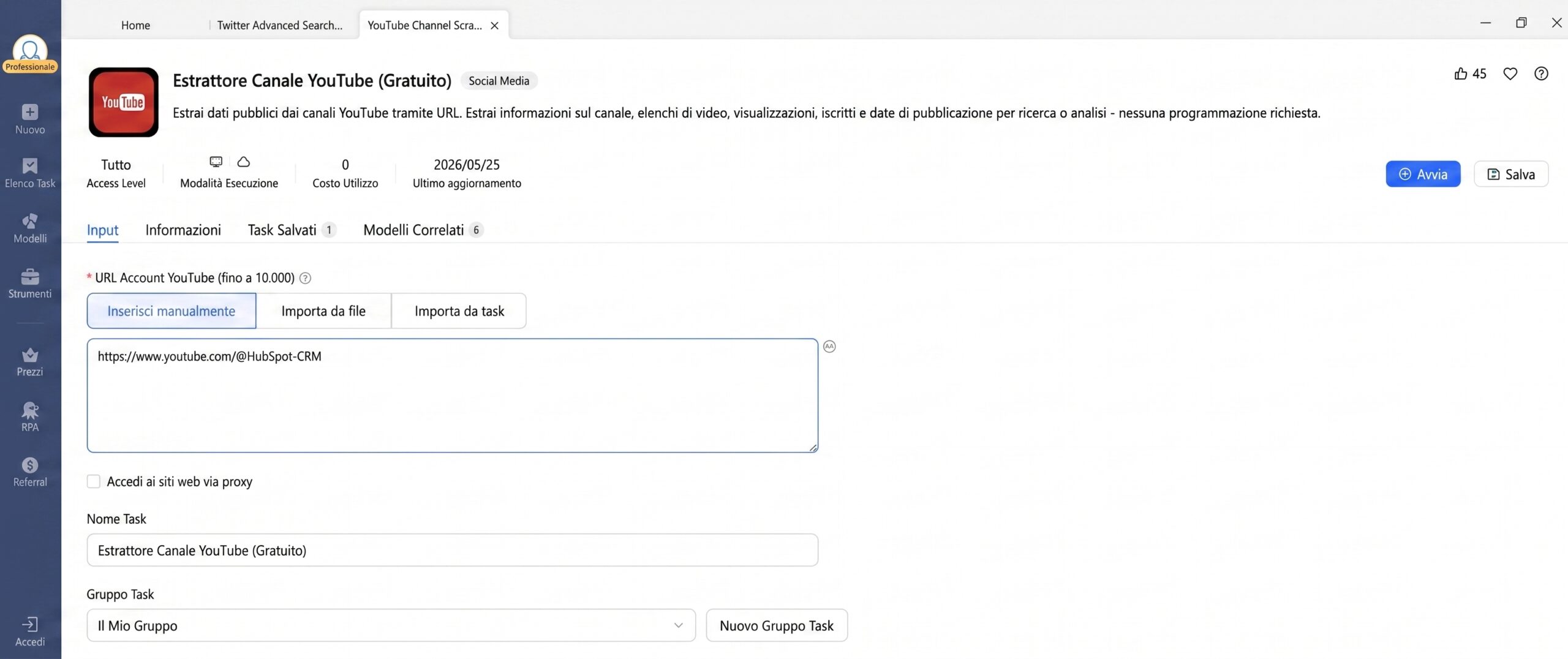Enable Accedi ai siti web via proxy checkbox
This screenshot has height=659, width=1568.
94,481
